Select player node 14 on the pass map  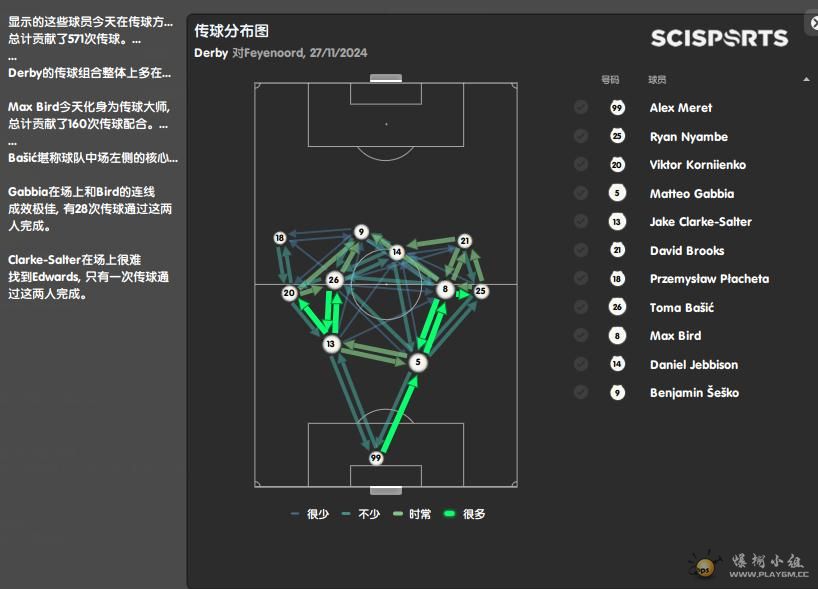pos(397,252)
